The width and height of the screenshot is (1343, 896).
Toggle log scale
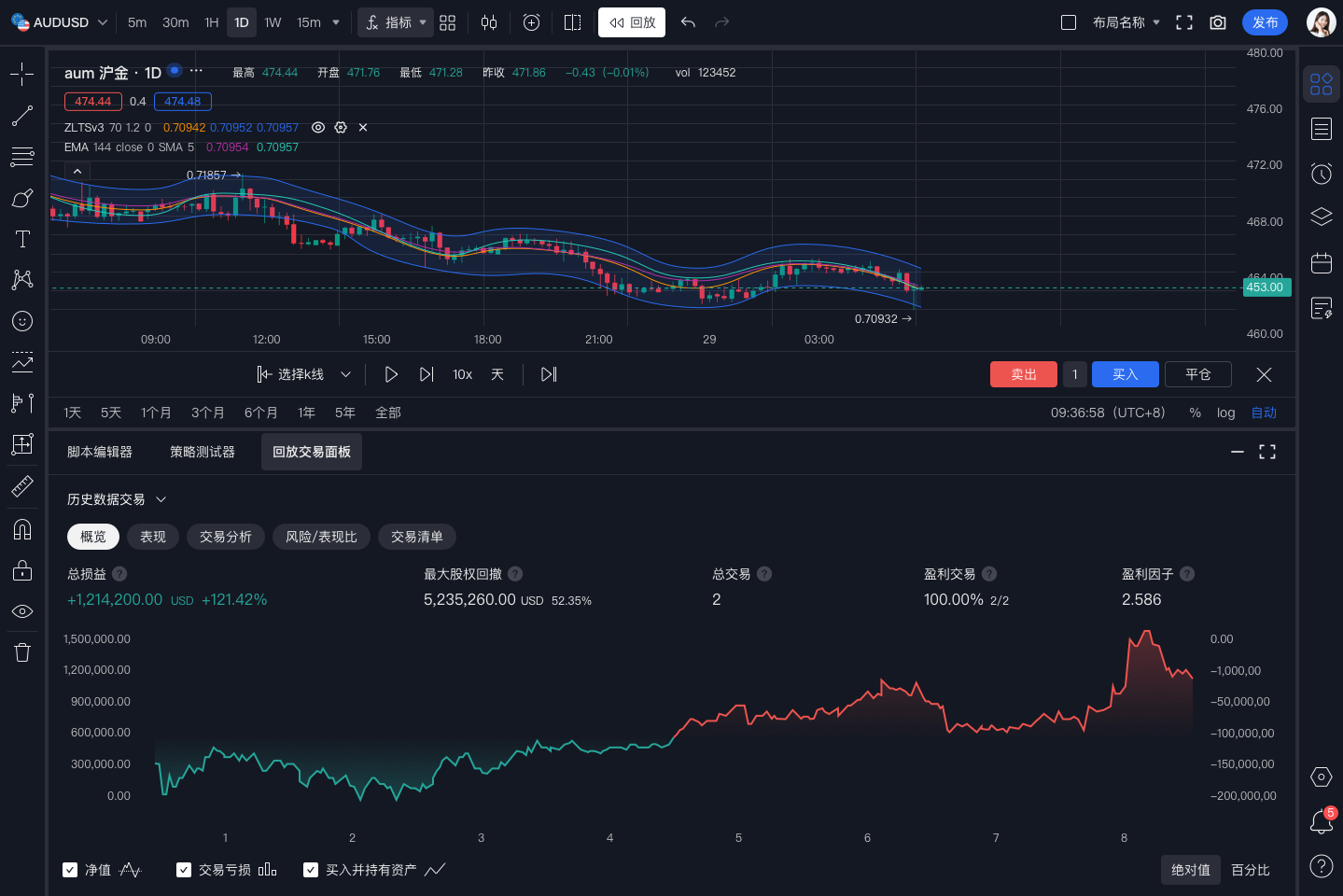(1225, 413)
